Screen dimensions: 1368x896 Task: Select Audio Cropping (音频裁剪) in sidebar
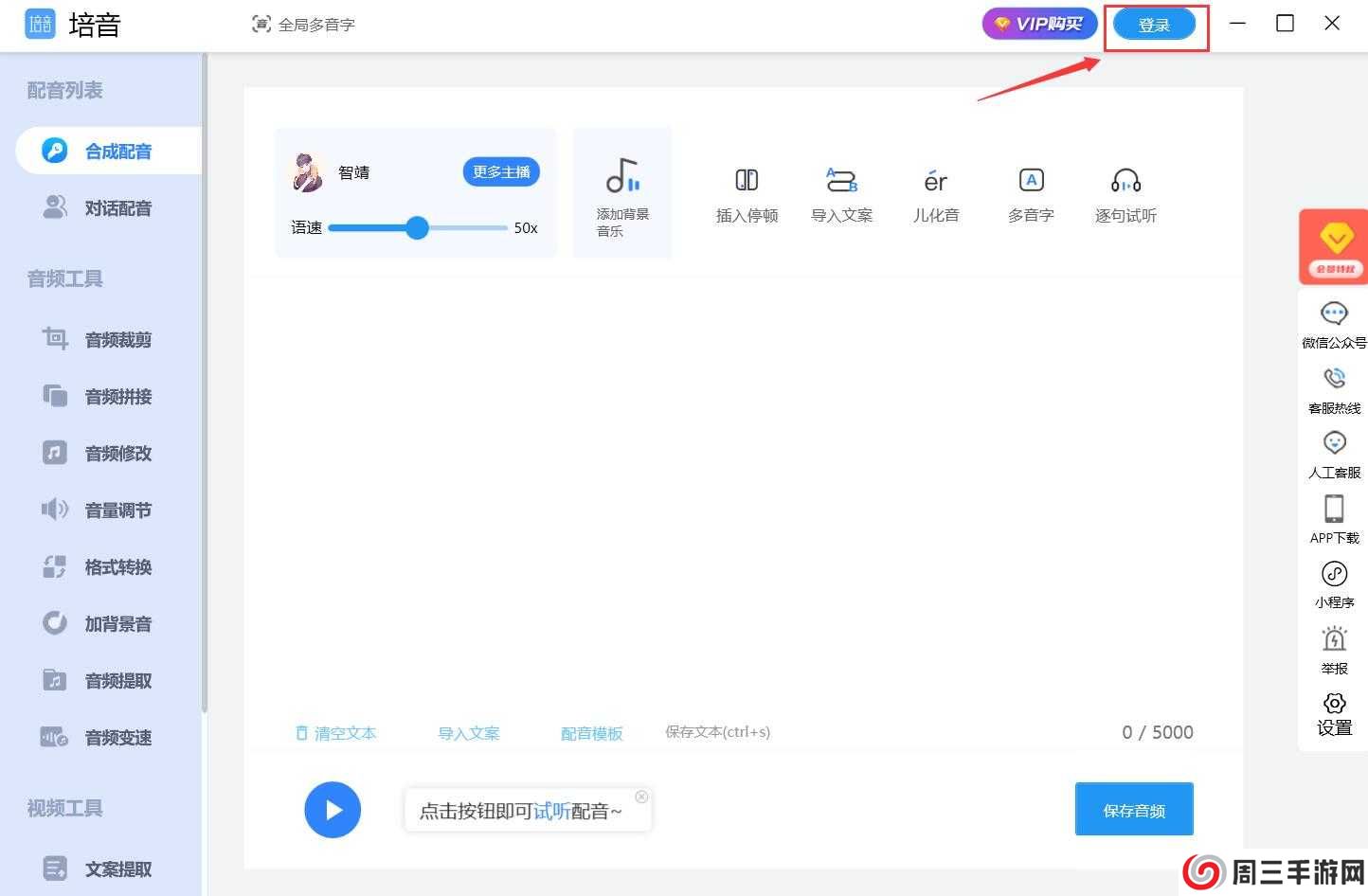117,340
